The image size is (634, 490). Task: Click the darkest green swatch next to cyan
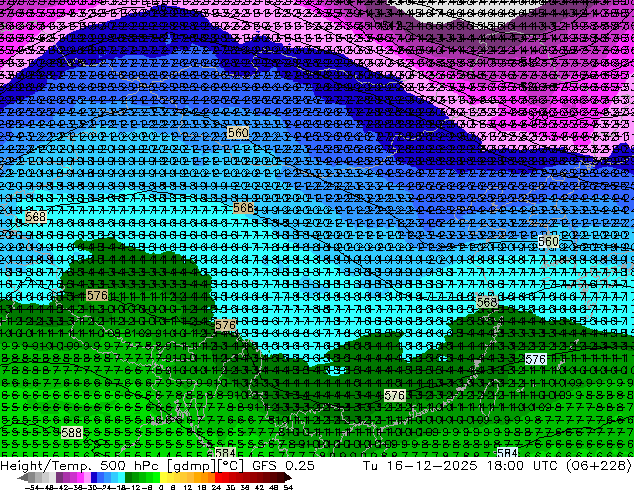[x=128, y=478]
